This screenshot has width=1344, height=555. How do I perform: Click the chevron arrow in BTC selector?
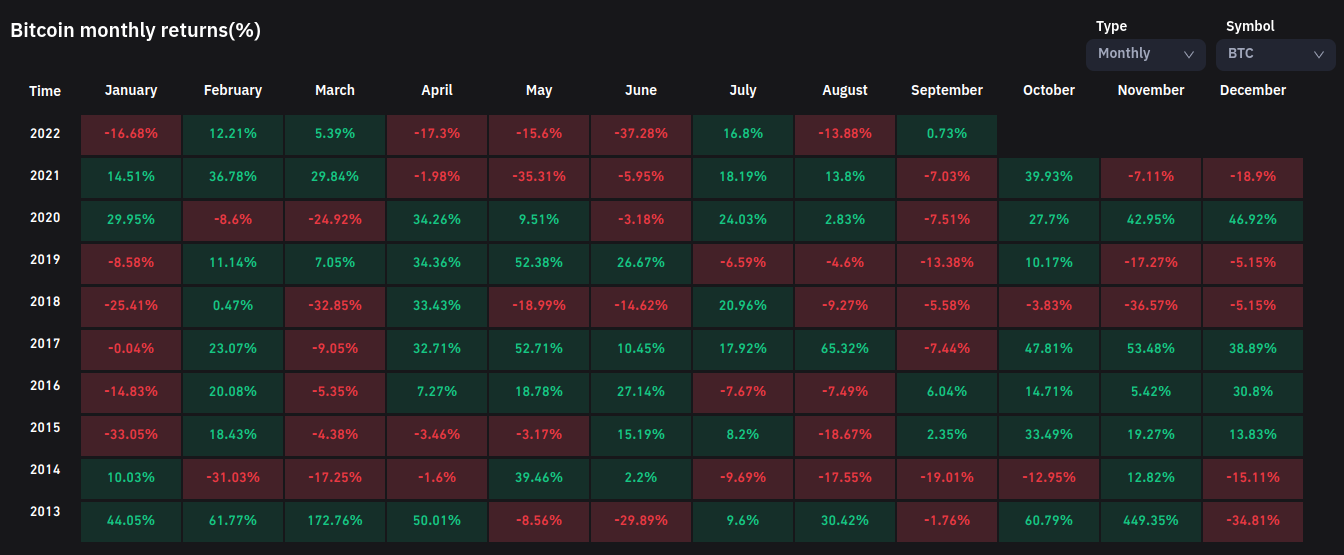click(x=1319, y=55)
